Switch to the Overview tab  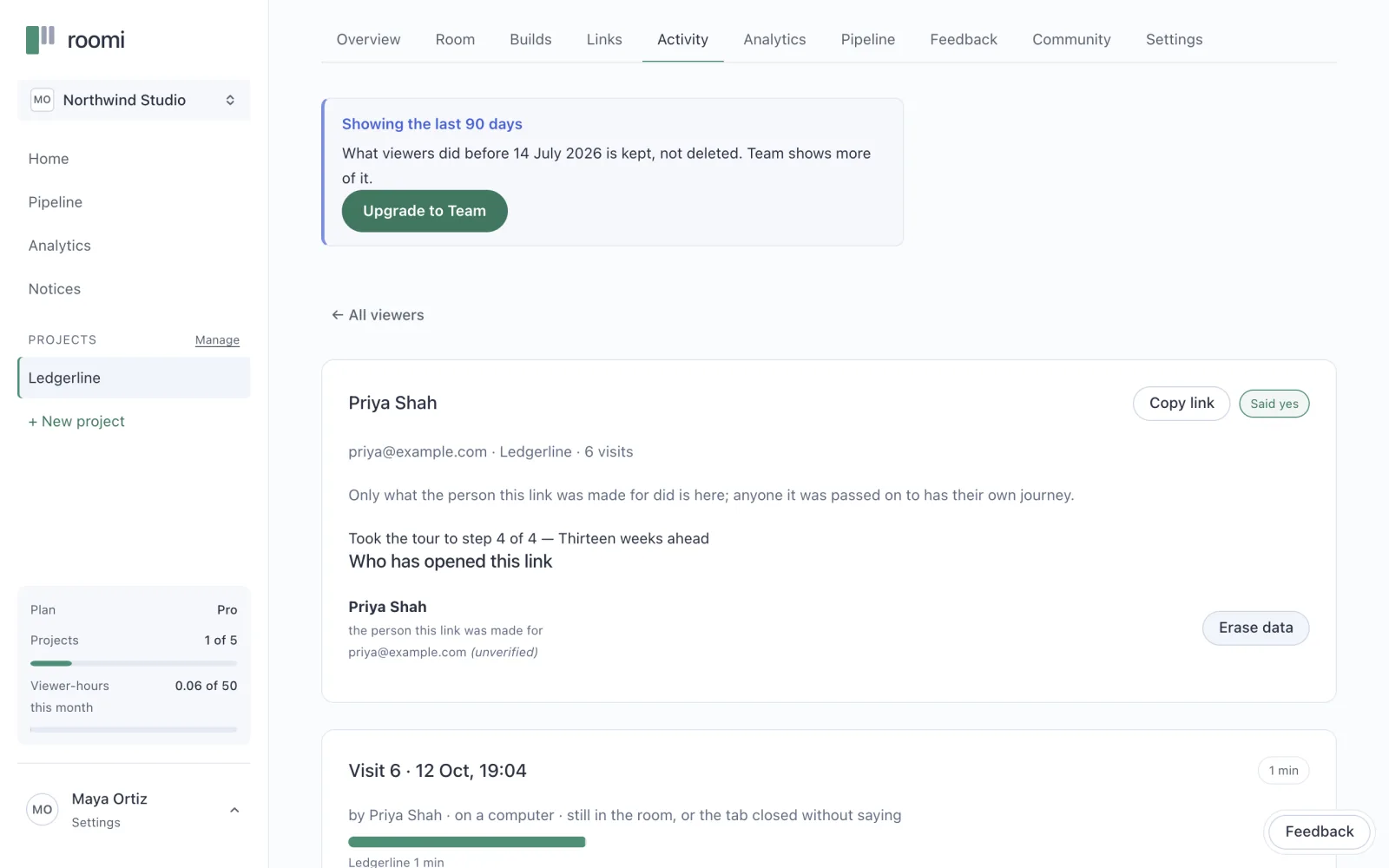(x=369, y=39)
